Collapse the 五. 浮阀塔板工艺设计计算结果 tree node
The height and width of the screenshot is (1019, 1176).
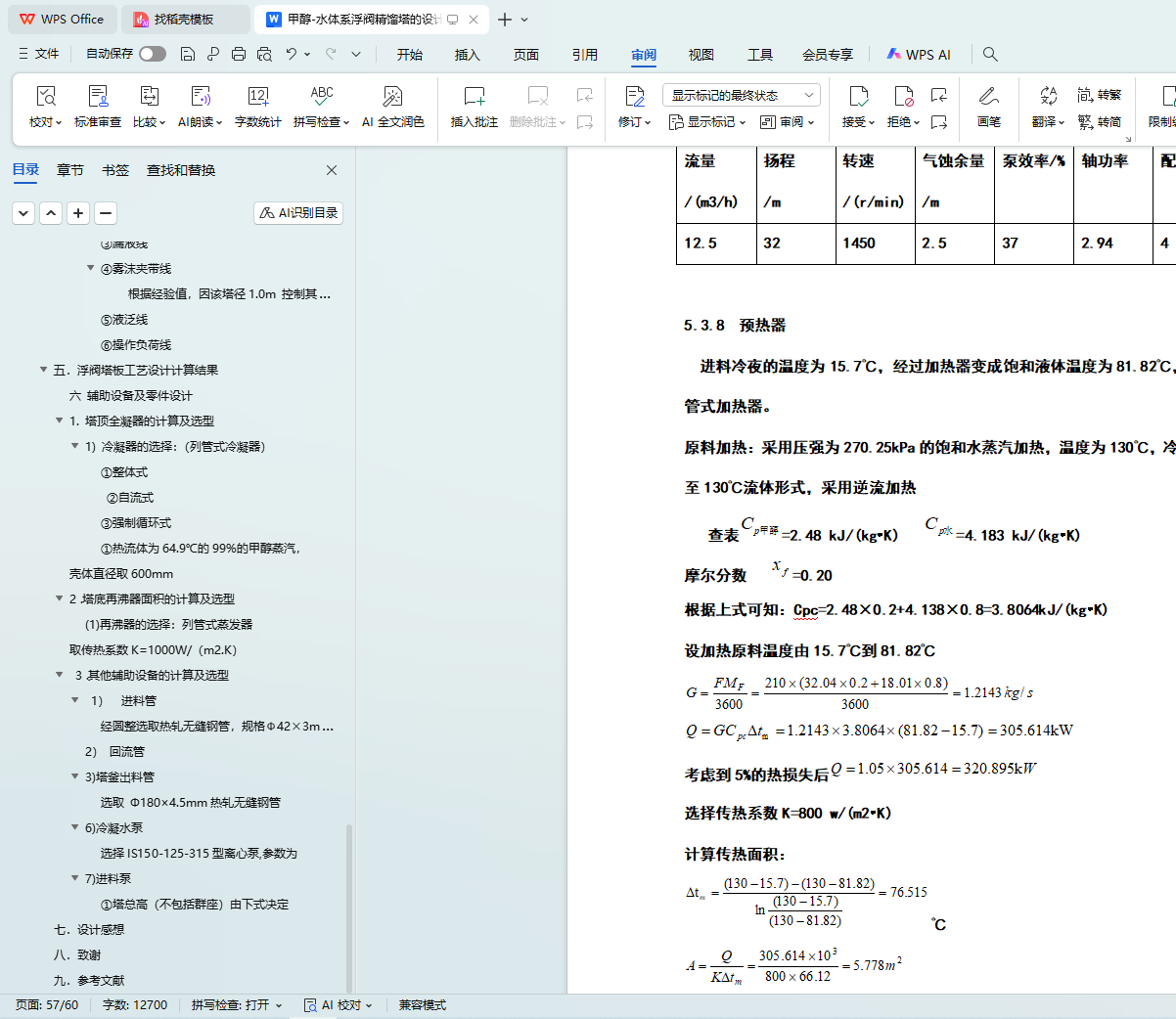43,370
